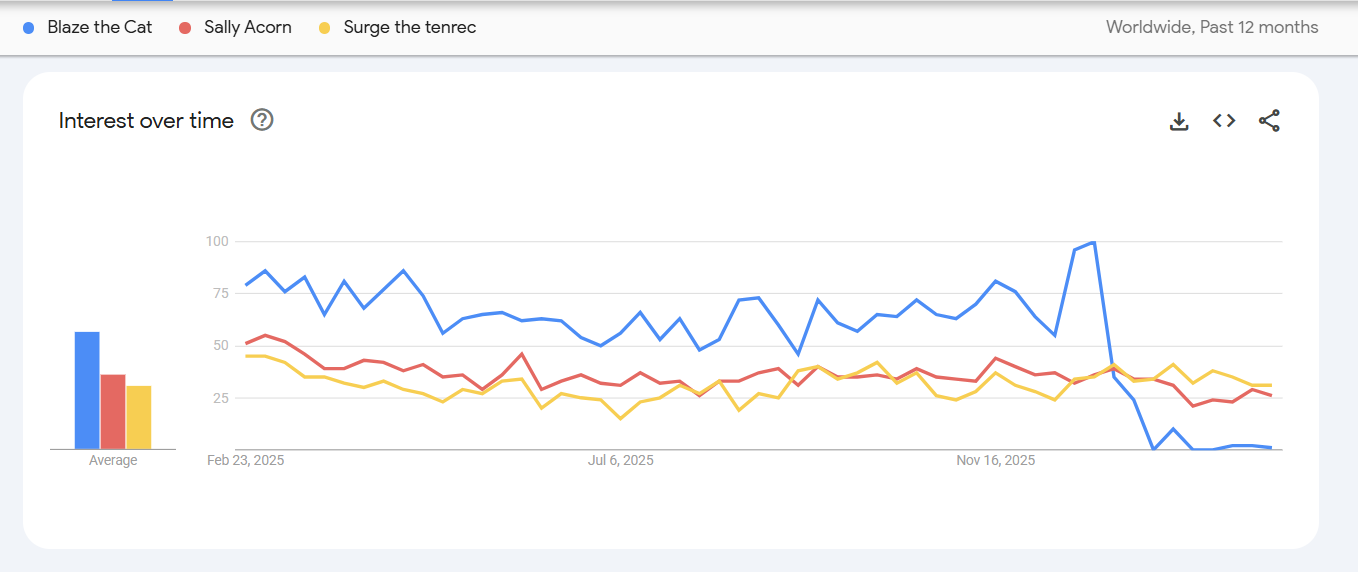Select the Sally Acorn search term
The height and width of the screenshot is (572, 1358).
(x=248, y=28)
